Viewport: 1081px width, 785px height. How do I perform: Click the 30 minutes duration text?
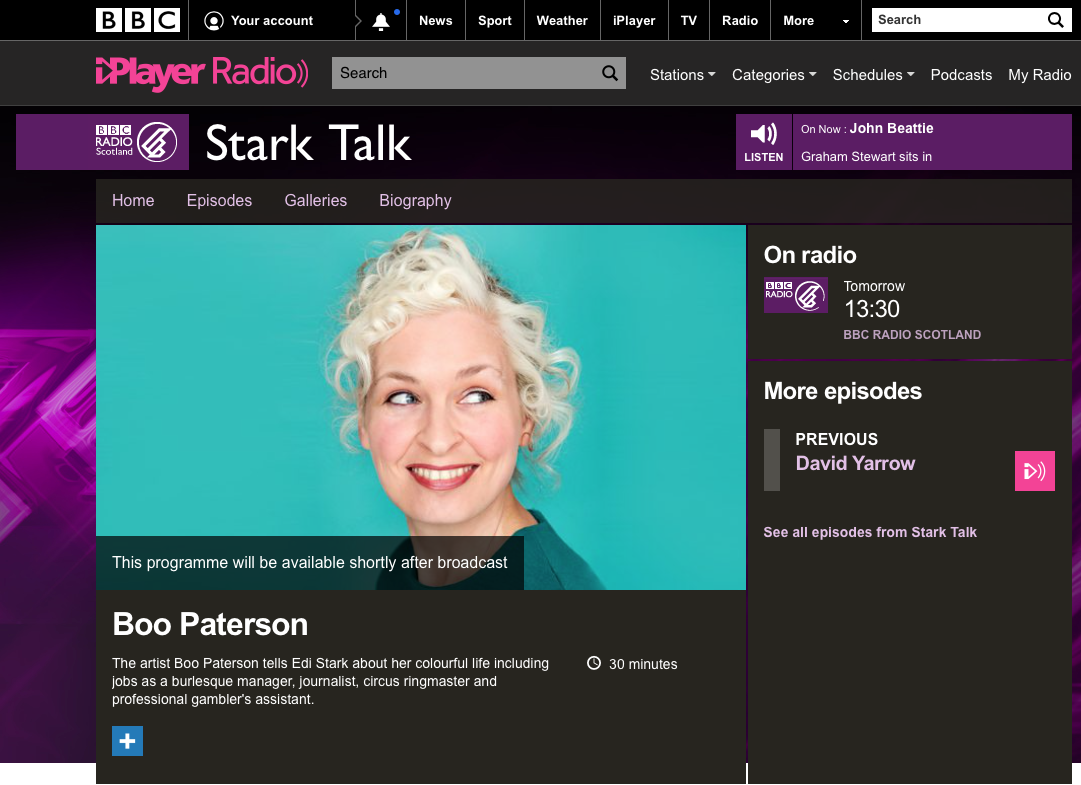pos(643,664)
